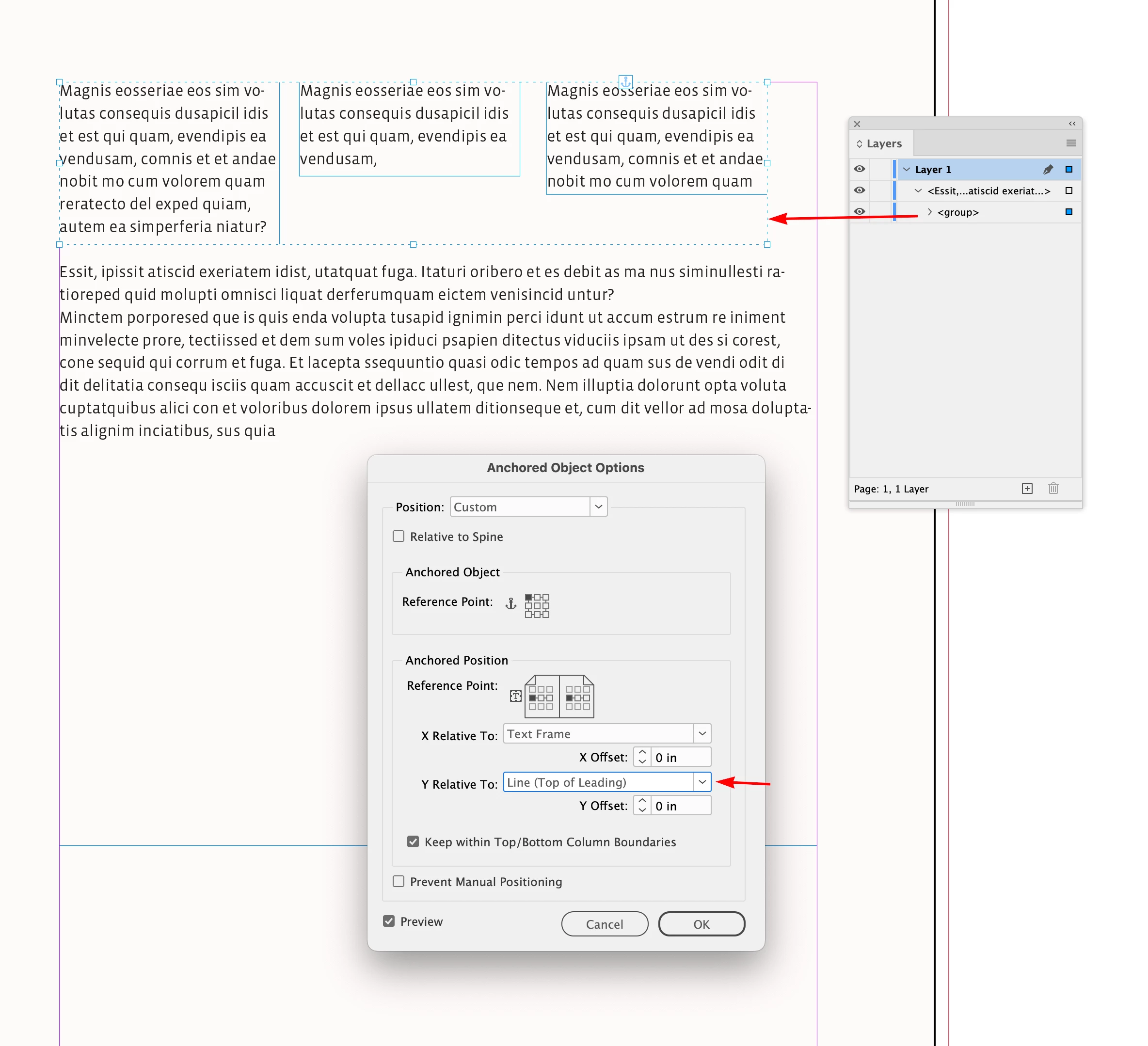Click Anchored Object reference point grid
The width and height of the screenshot is (1148, 1046).
(536, 605)
